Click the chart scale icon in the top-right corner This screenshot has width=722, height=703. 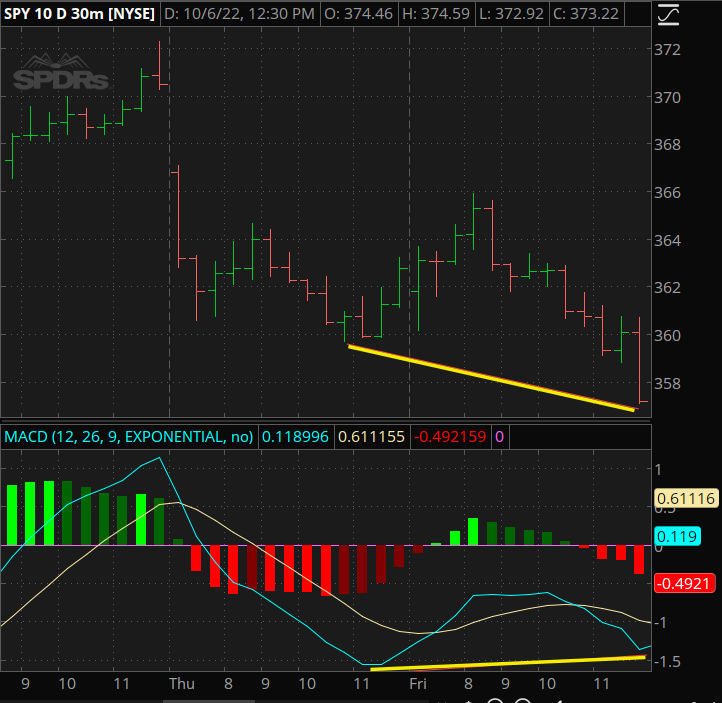[668, 14]
